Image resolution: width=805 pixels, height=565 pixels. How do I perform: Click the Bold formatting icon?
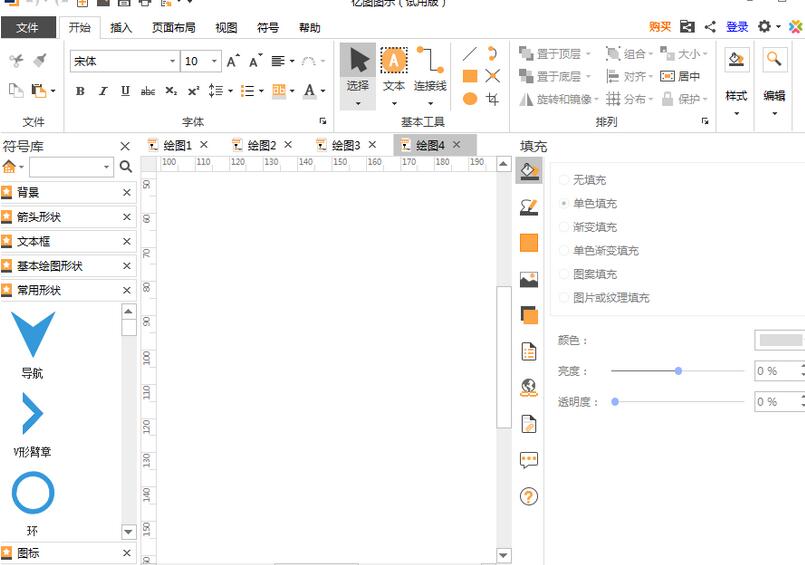coord(80,91)
